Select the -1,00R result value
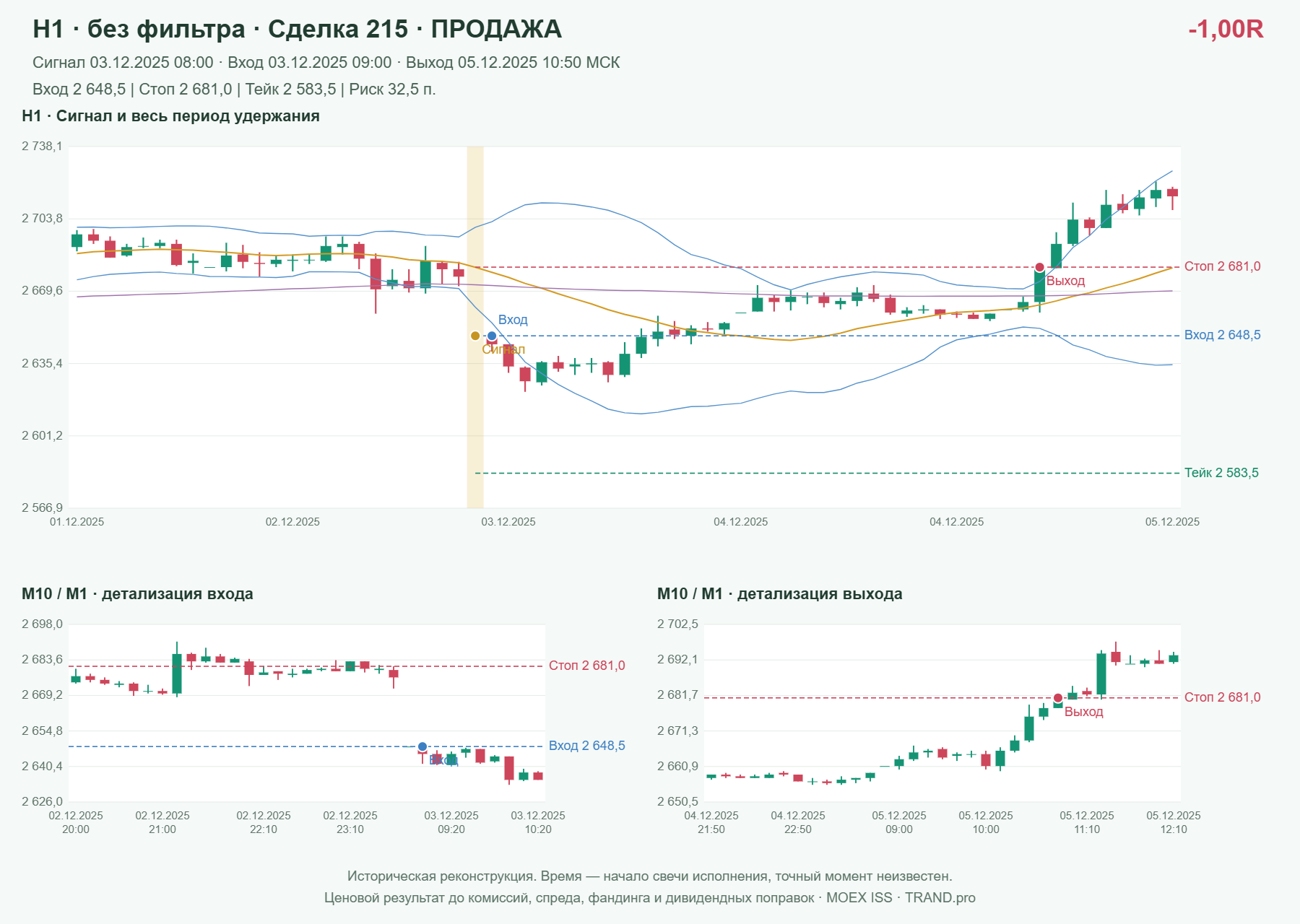This screenshot has height=924, width=1300. pyautogui.click(x=1226, y=29)
